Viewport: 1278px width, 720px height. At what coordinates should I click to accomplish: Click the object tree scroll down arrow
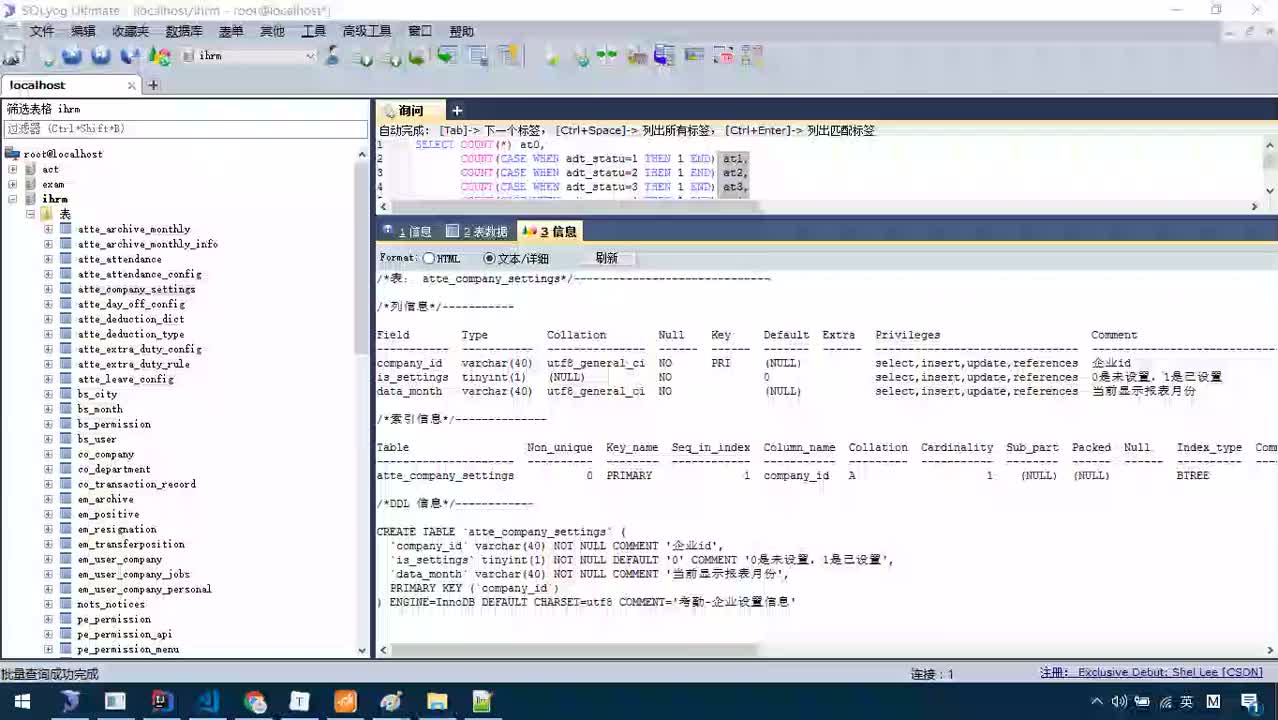click(x=362, y=650)
